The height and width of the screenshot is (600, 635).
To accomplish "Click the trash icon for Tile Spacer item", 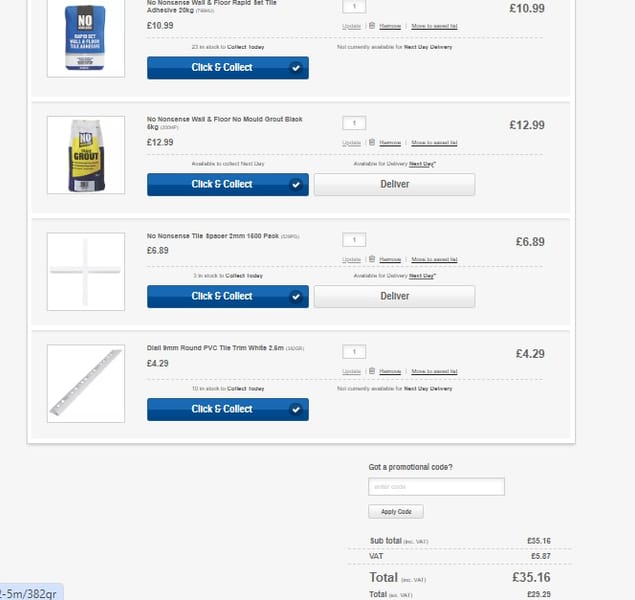I will coord(372,259).
